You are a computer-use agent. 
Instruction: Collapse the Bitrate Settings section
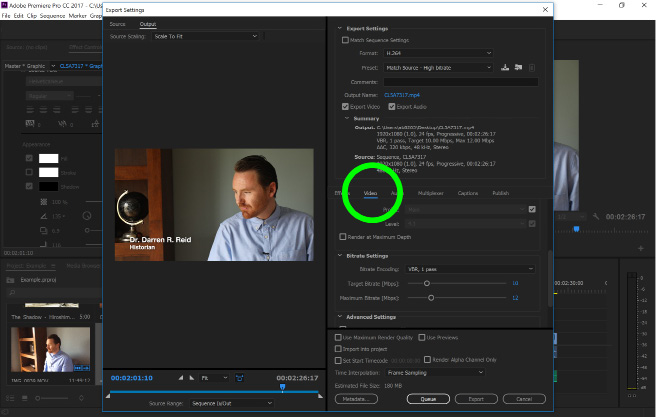(x=339, y=255)
